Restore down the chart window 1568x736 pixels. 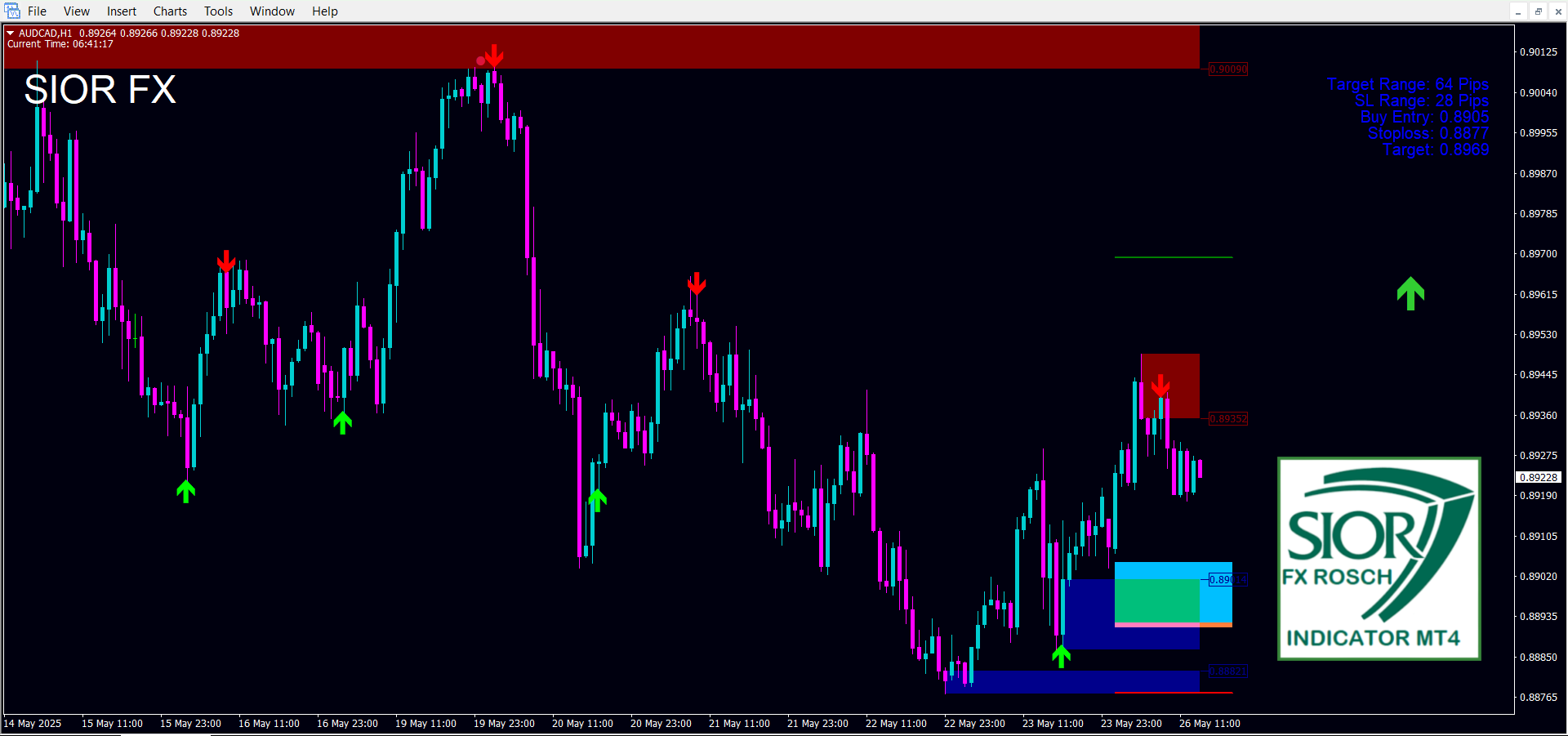pyautogui.click(x=1539, y=11)
